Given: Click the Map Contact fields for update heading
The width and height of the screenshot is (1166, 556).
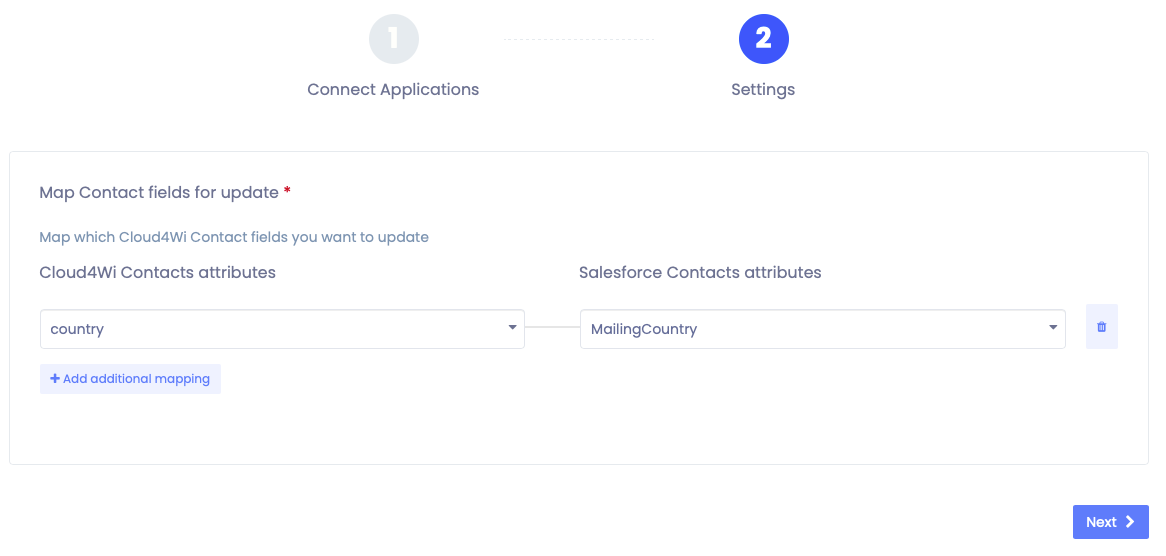Looking at the screenshot, I should (x=158, y=193).
